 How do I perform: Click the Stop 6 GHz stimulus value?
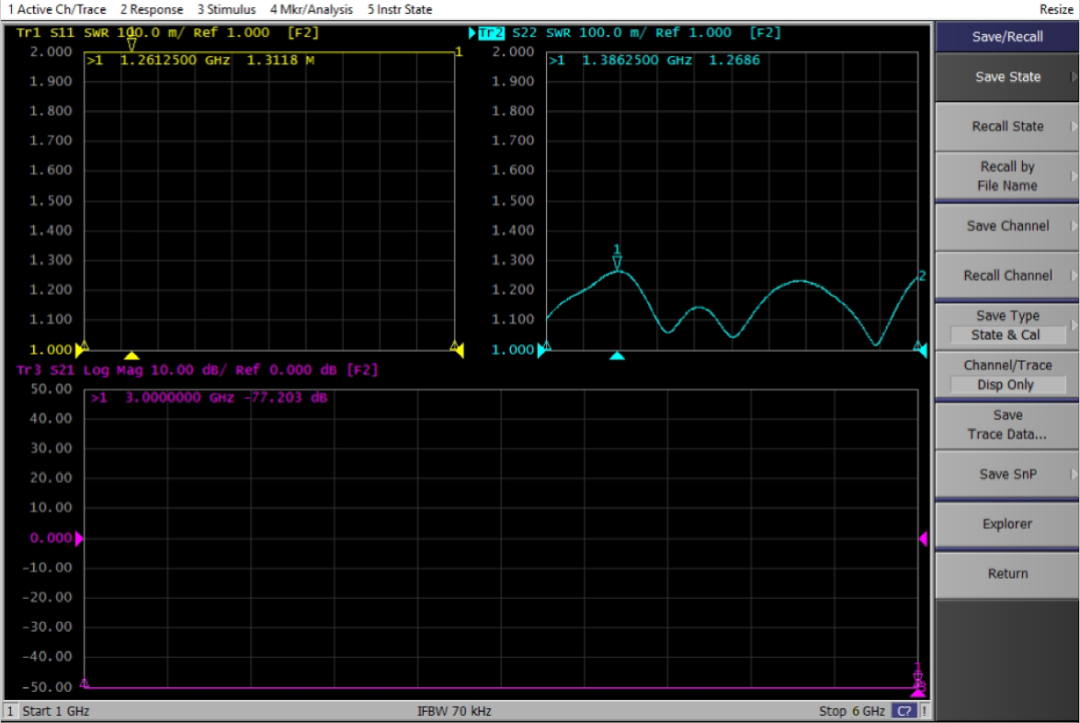851,711
